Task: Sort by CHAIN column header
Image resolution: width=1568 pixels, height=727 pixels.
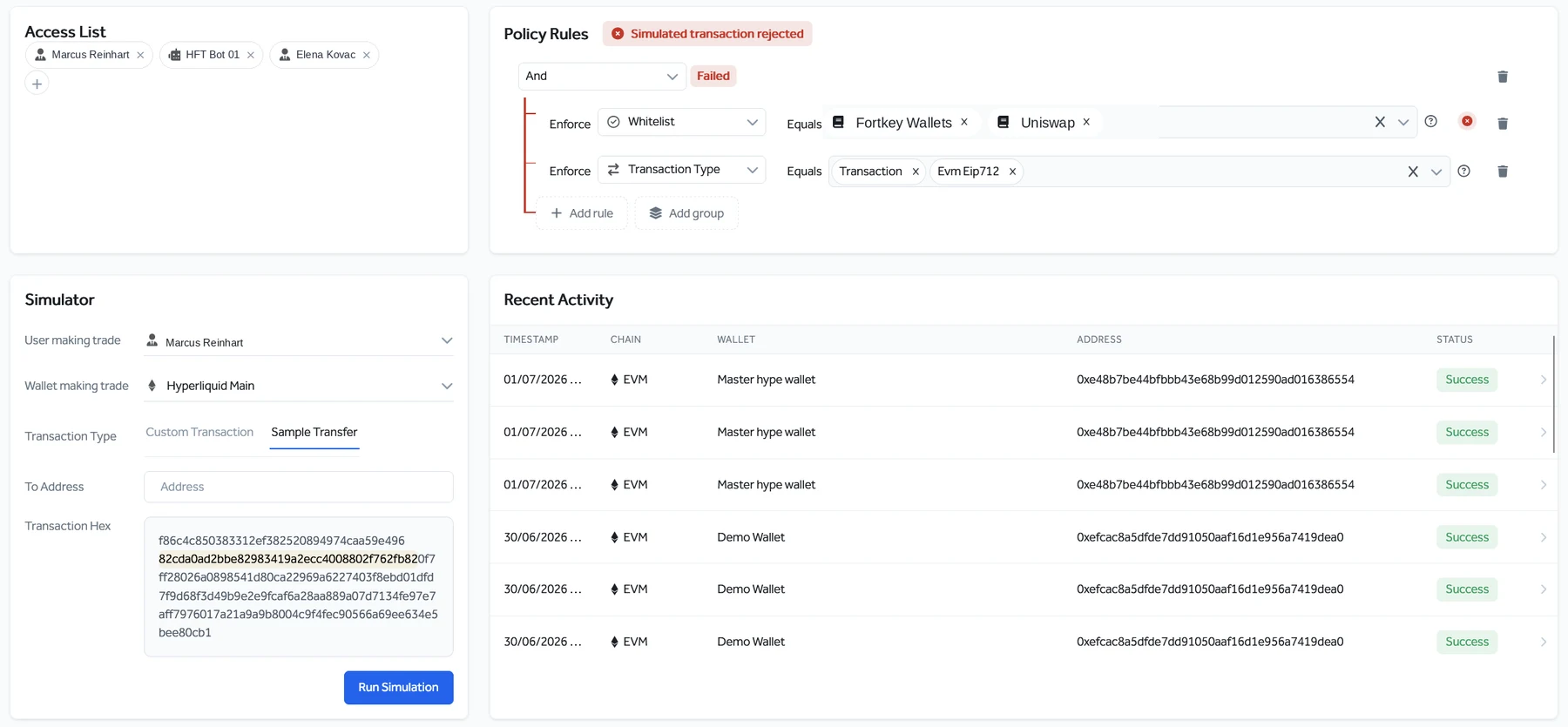Action: click(x=625, y=340)
